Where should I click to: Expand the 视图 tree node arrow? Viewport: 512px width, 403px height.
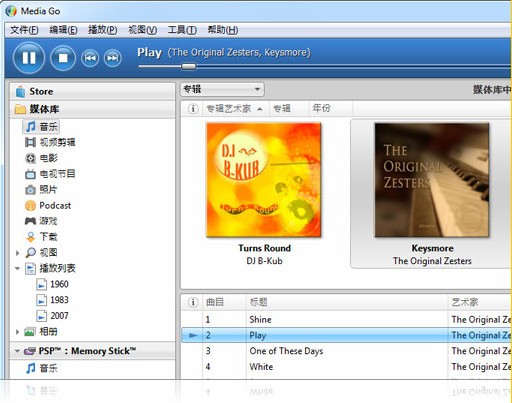[17, 253]
